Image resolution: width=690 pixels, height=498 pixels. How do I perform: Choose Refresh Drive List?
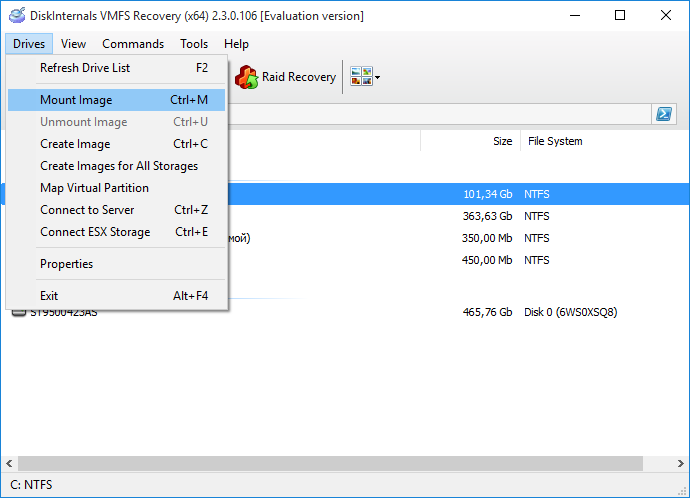[x=116, y=68]
